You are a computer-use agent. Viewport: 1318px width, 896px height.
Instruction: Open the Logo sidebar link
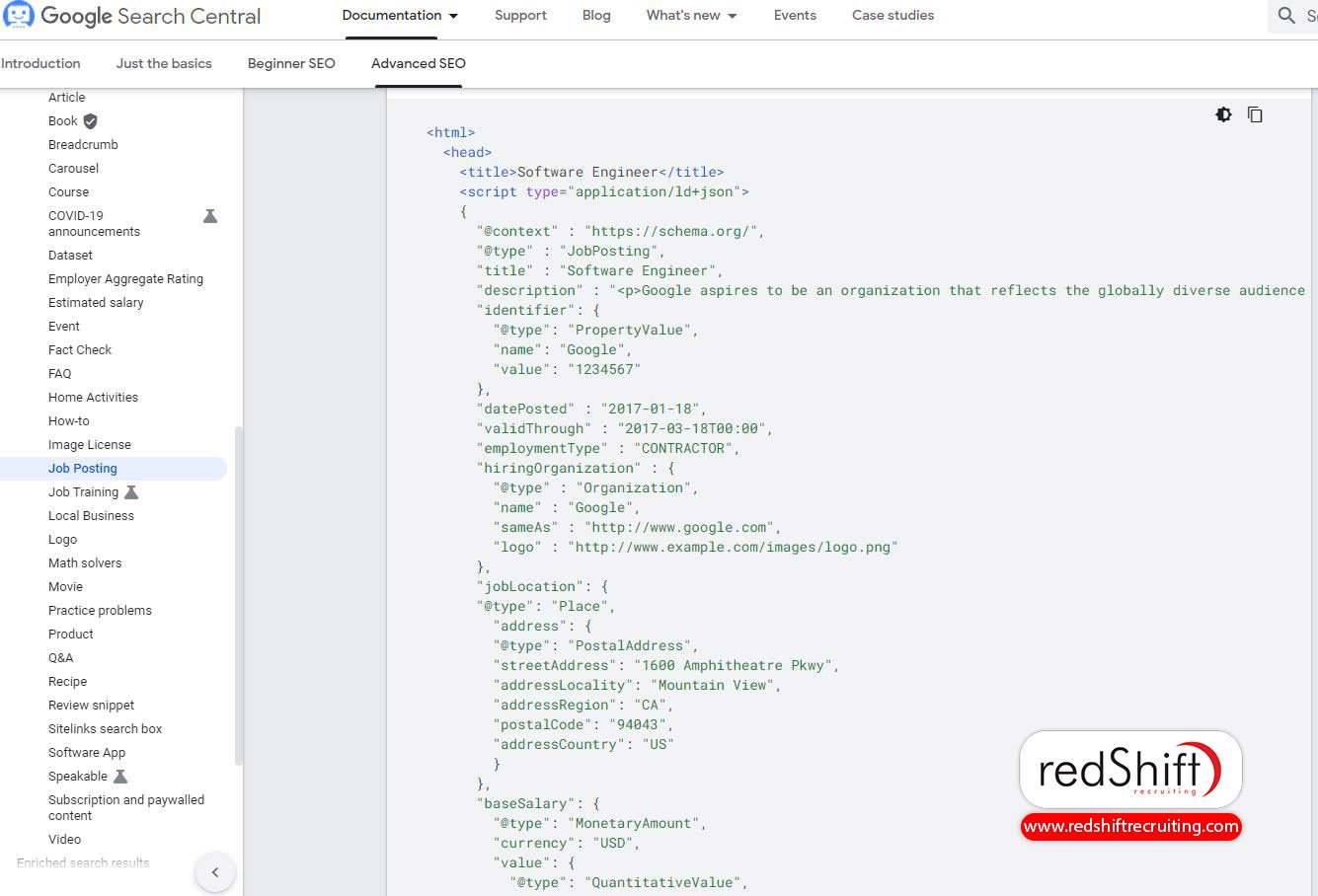point(62,540)
